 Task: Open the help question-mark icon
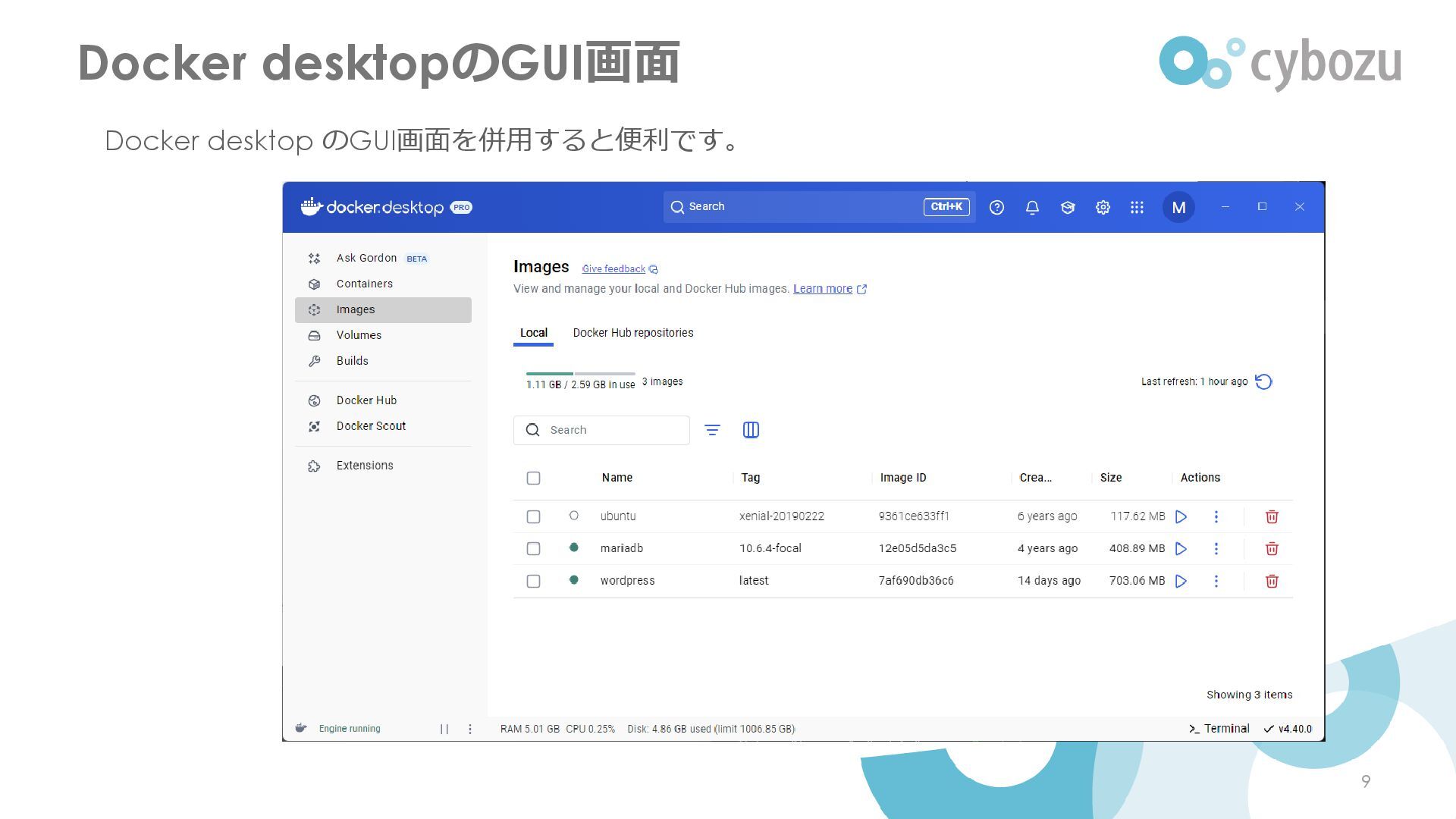(996, 207)
